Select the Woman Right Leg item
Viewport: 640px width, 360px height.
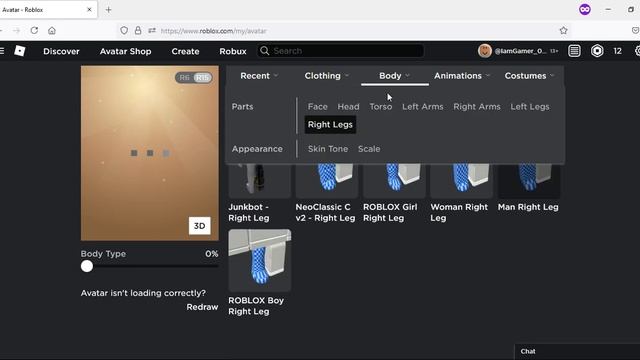click(461, 193)
